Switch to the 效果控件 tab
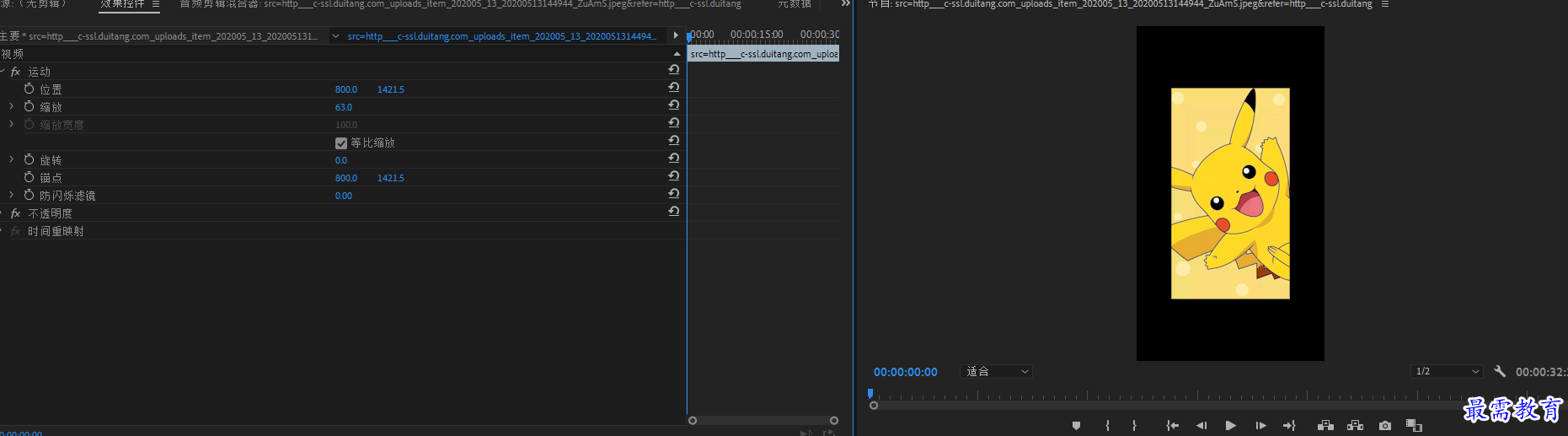The image size is (1568, 436). click(x=122, y=4)
